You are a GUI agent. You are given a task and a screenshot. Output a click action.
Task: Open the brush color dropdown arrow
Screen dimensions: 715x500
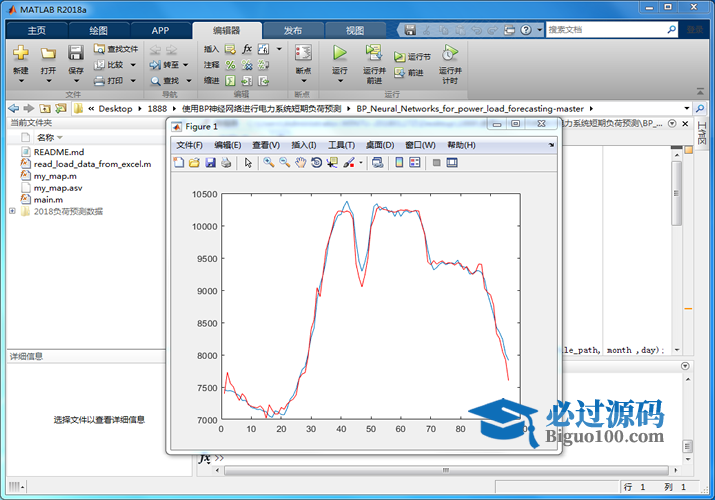(361, 163)
